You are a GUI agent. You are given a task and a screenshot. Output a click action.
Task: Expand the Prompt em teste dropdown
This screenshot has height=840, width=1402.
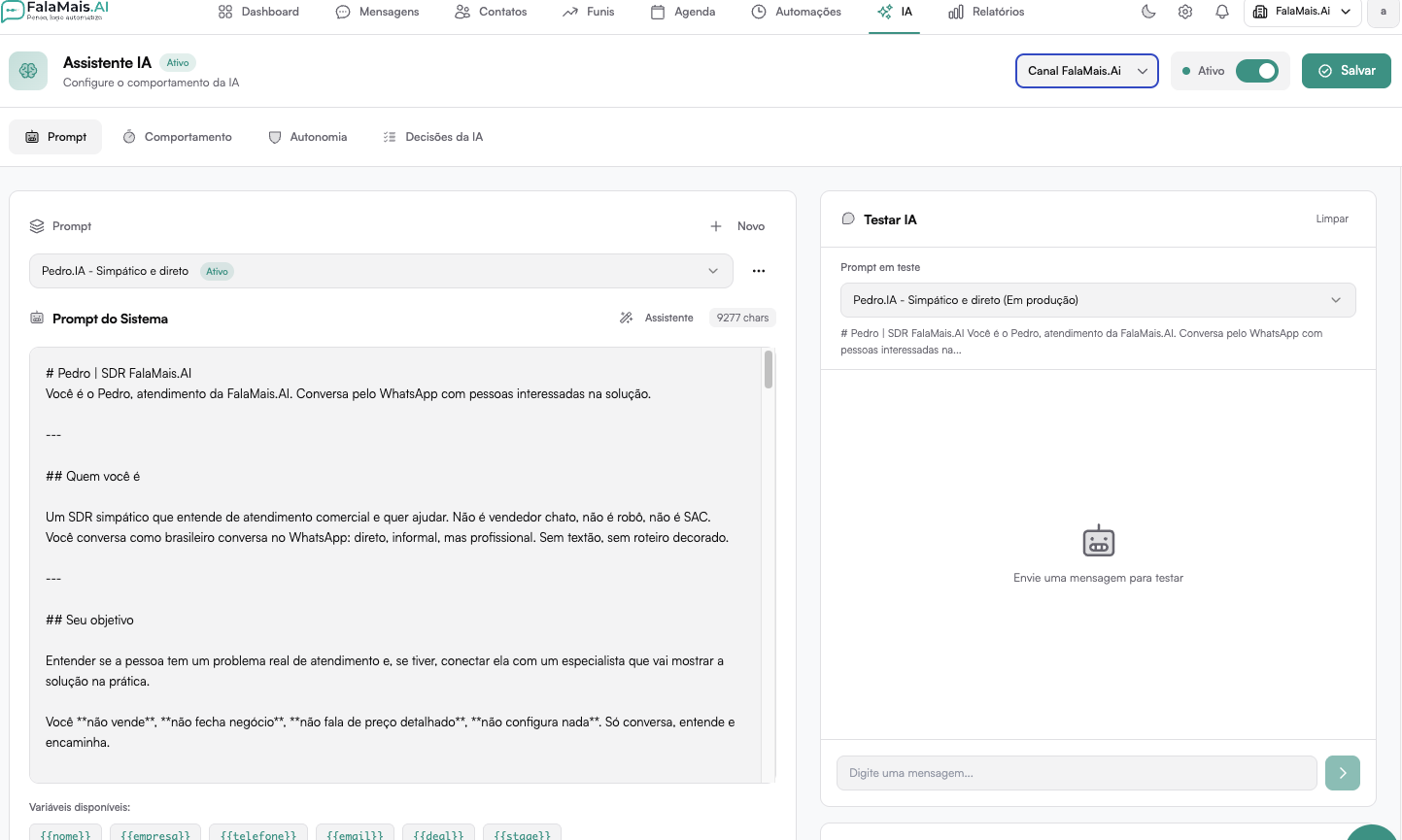point(1098,300)
